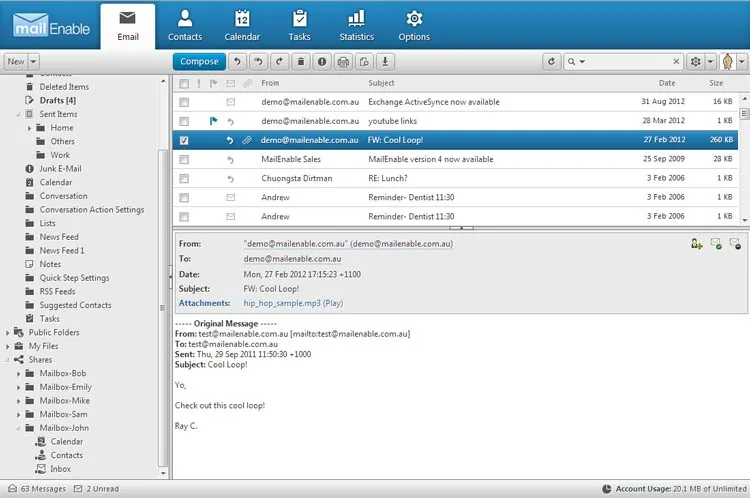Mark as junk using exclamation toolbar icon
This screenshot has height=498, width=750.
click(x=322, y=62)
